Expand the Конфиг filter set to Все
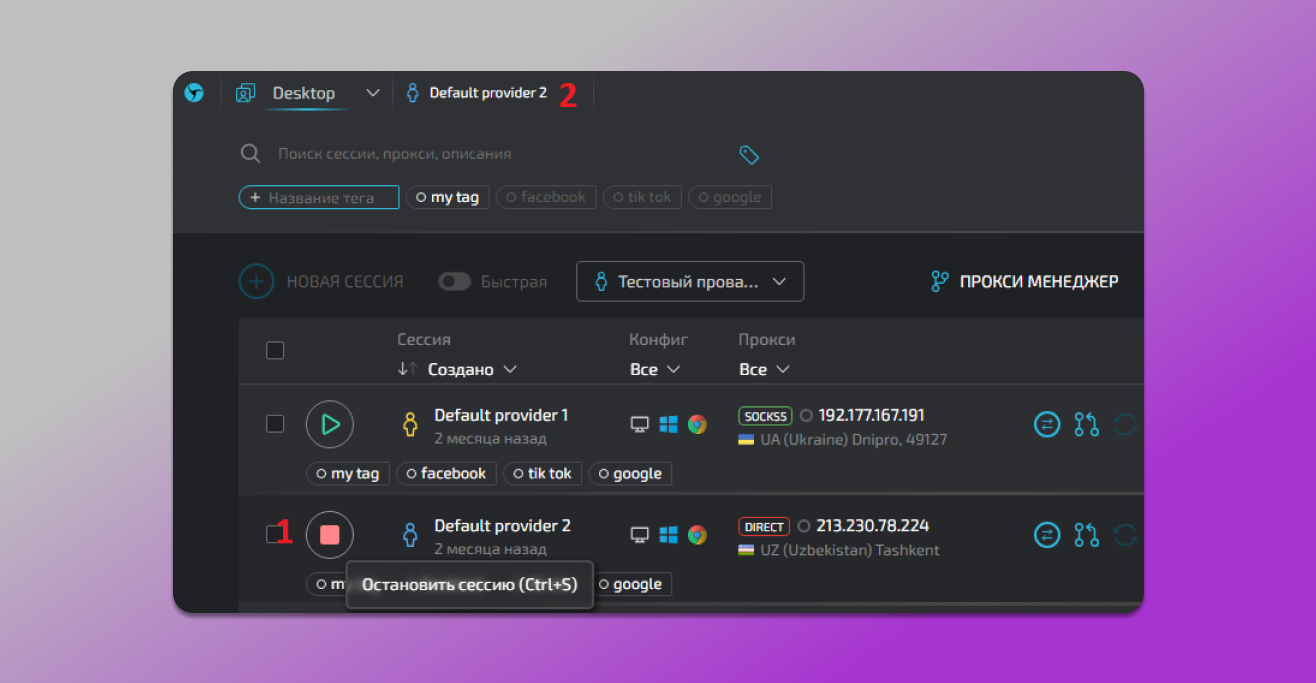 click(655, 369)
